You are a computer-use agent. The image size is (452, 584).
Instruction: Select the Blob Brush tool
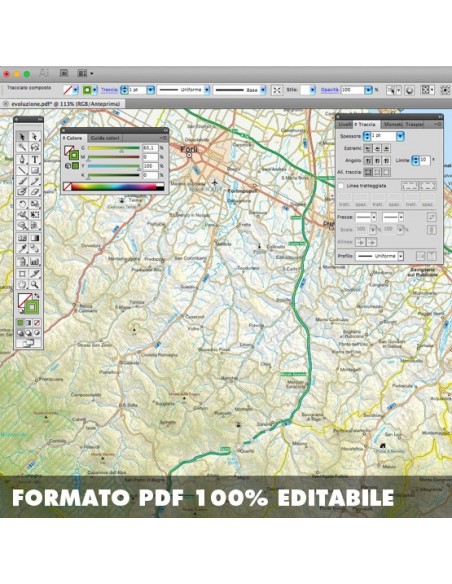22,192
